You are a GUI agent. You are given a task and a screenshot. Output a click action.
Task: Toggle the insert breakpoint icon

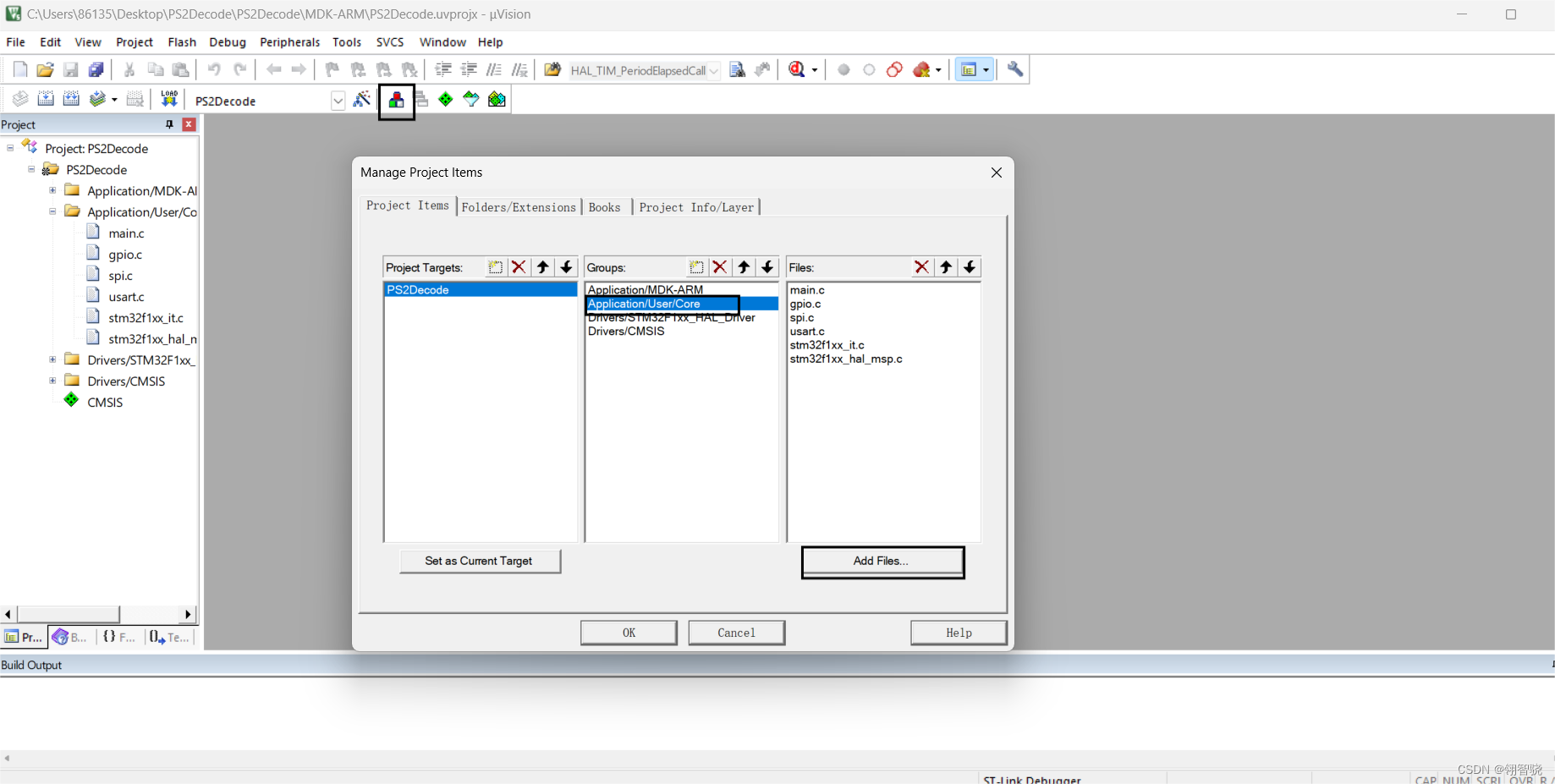pos(843,69)
